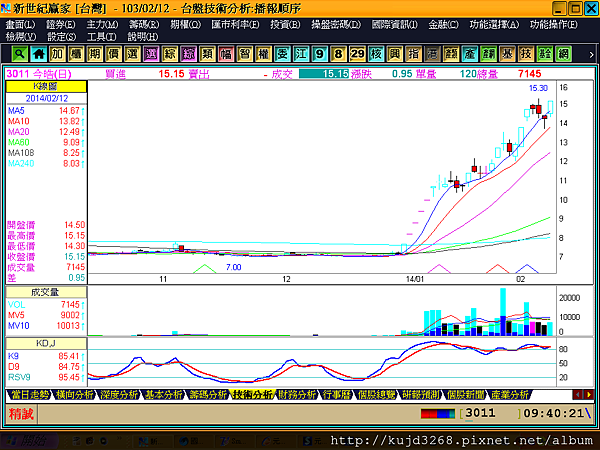Screen dimensions: 600x450
Task: Click the purple 選 toolbar icon
Action: coord(151,54)
